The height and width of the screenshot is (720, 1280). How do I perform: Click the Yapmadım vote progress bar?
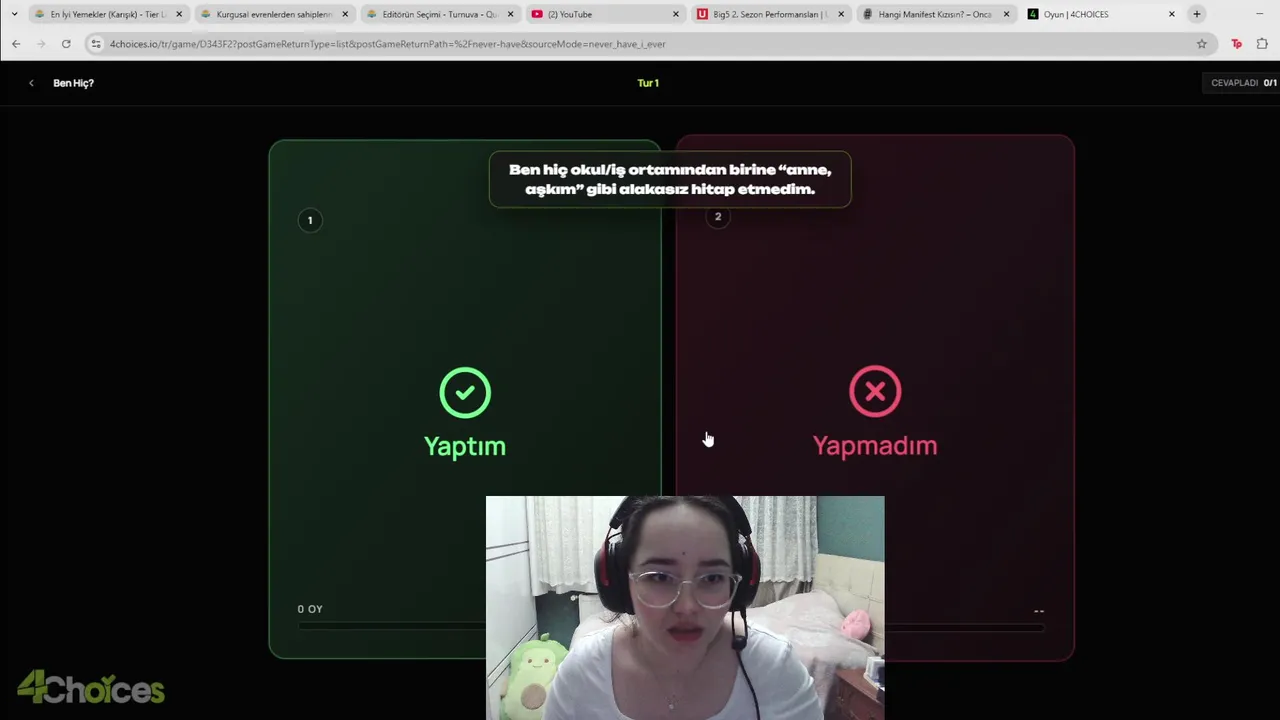point(964,628)
